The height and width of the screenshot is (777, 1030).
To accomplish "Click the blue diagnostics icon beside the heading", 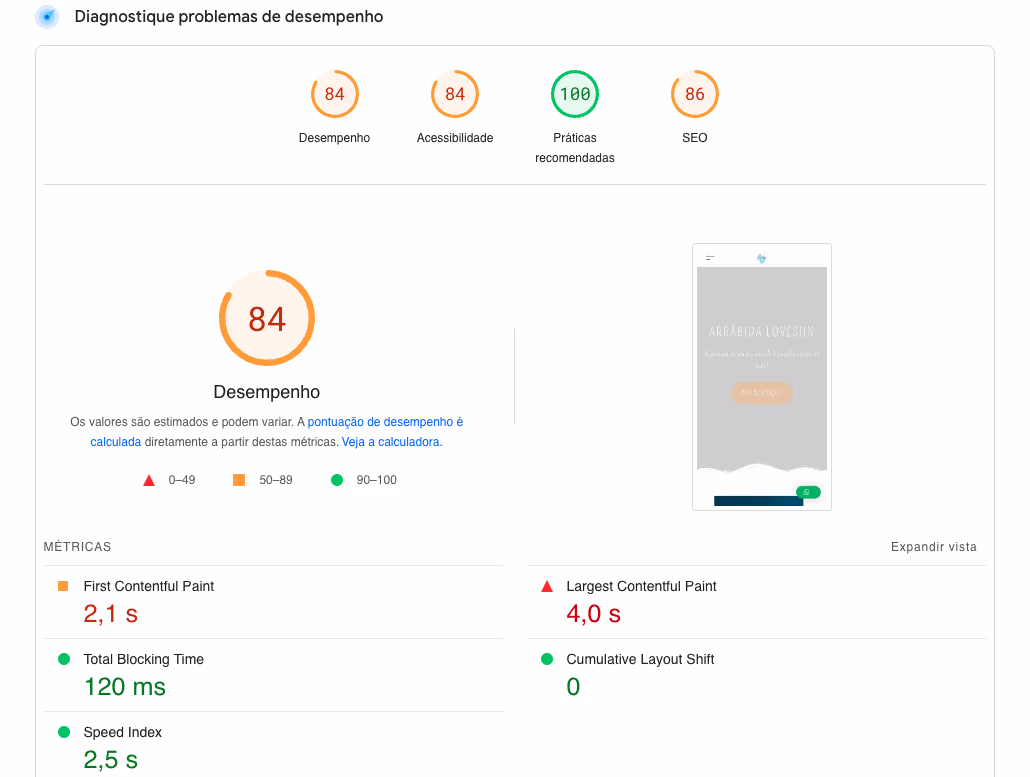I will 47,17.
